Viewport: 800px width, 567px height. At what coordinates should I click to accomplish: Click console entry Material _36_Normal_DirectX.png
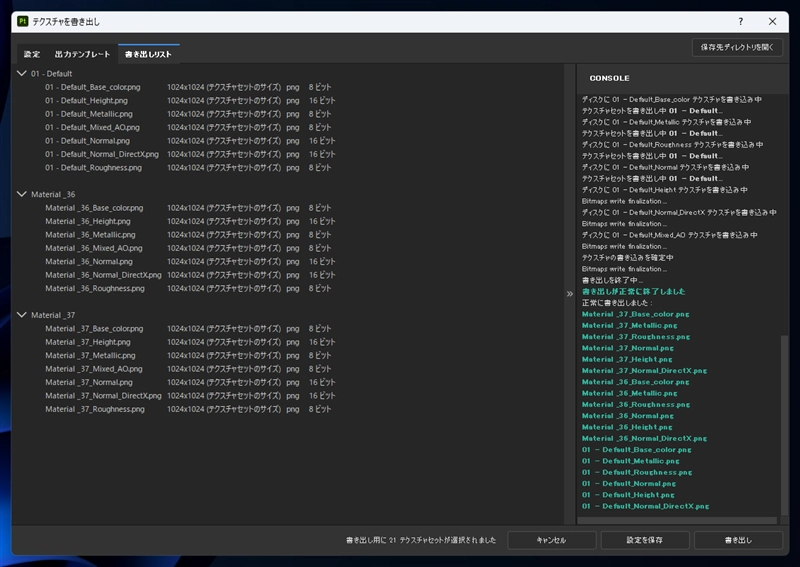[x=644, y=438]
